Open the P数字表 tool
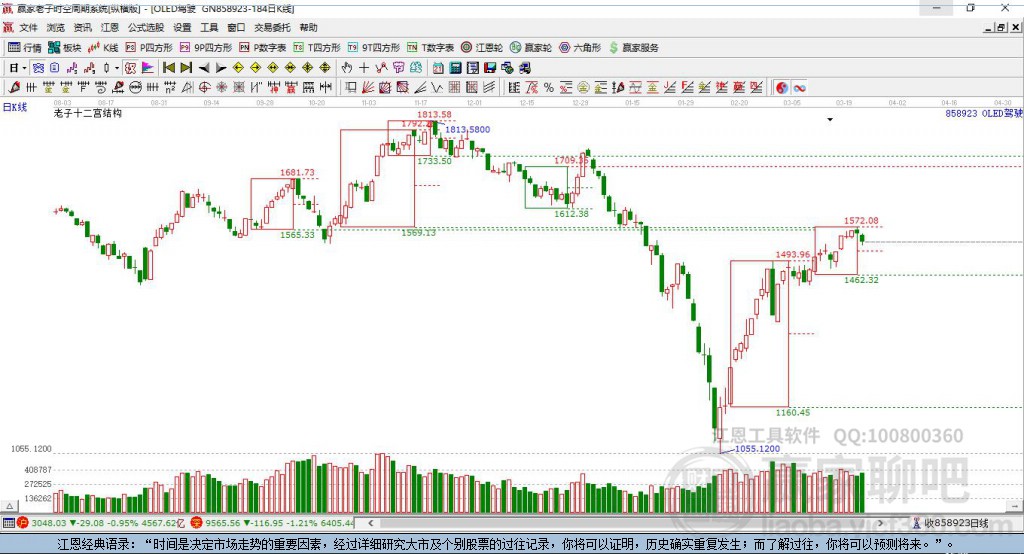 click(263, 48)
